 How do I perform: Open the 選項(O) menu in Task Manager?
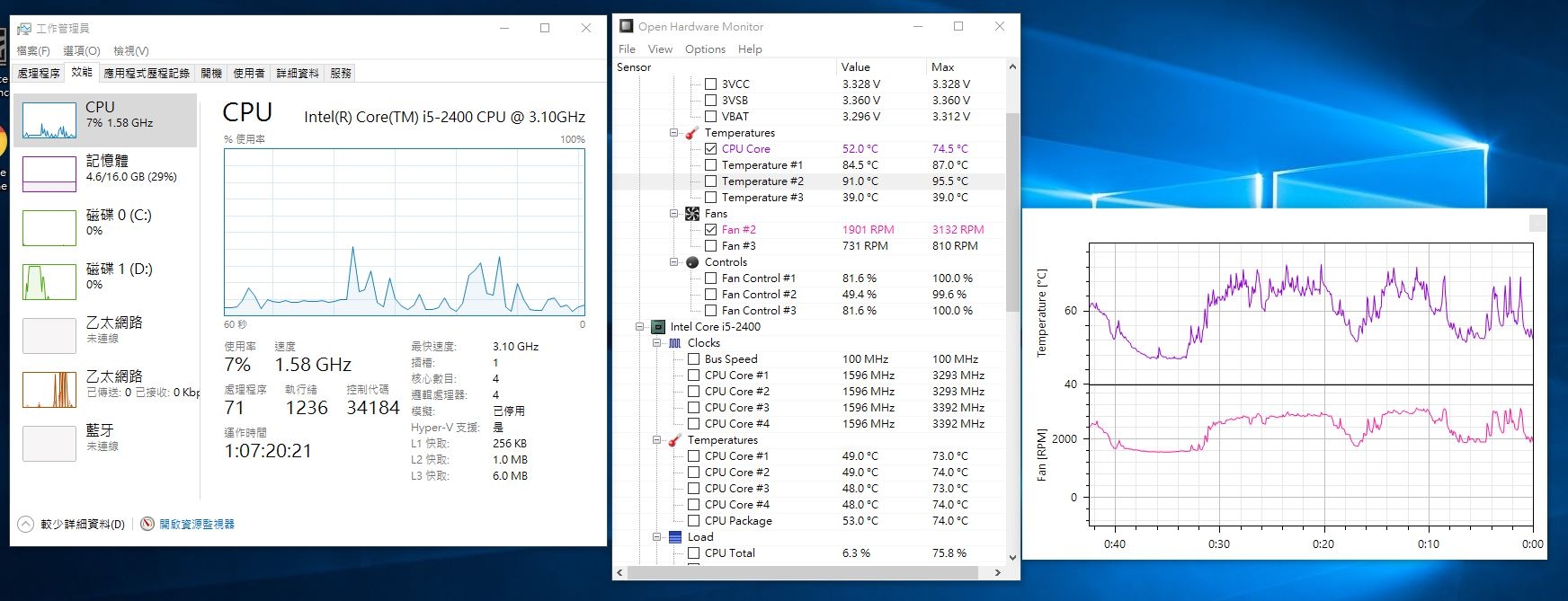pyautogui.click(x=82, y=51)
